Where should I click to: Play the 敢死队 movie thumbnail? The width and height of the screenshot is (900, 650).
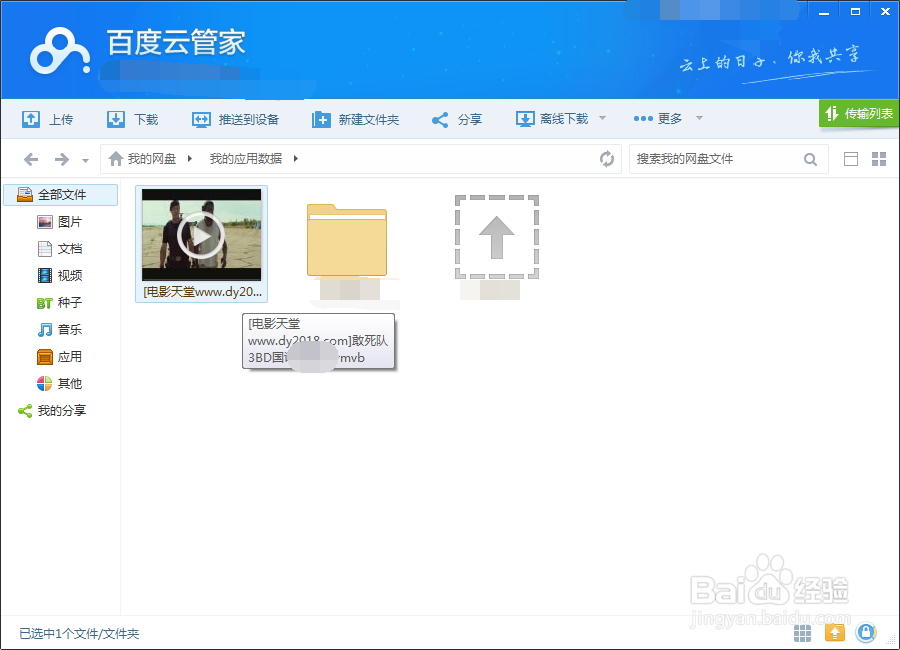point(201,235)
